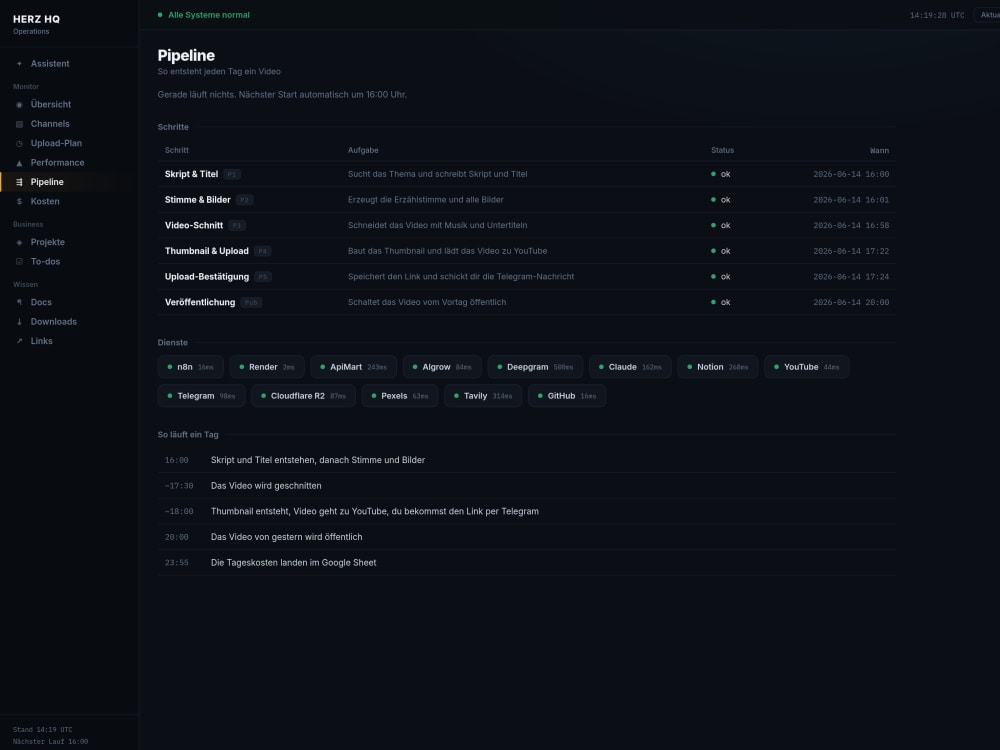Click the Channels sidebar icon

pyautogui.click(x=19, y=124)
